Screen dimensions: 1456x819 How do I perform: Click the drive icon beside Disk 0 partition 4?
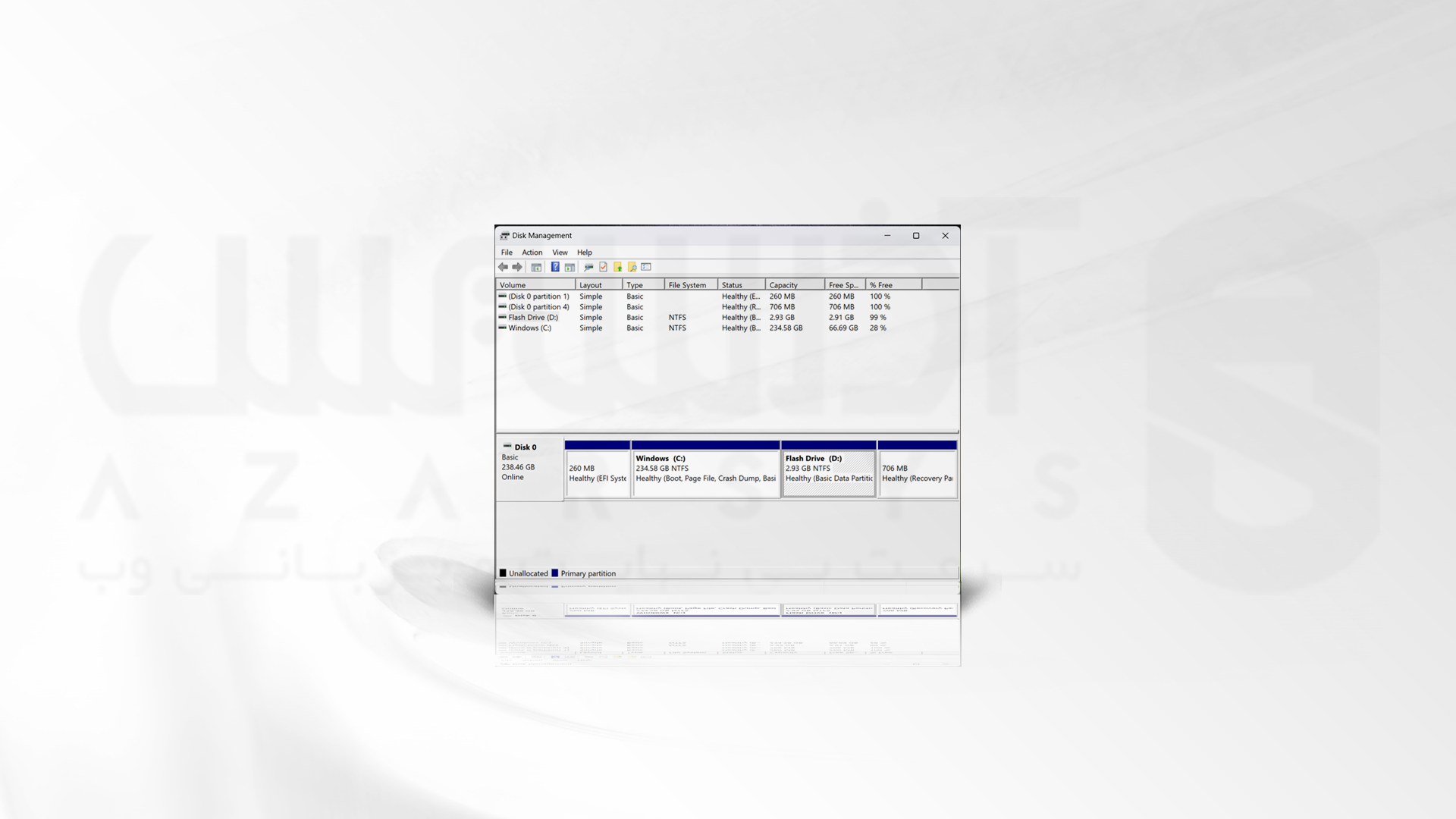[x=502, y=306]
